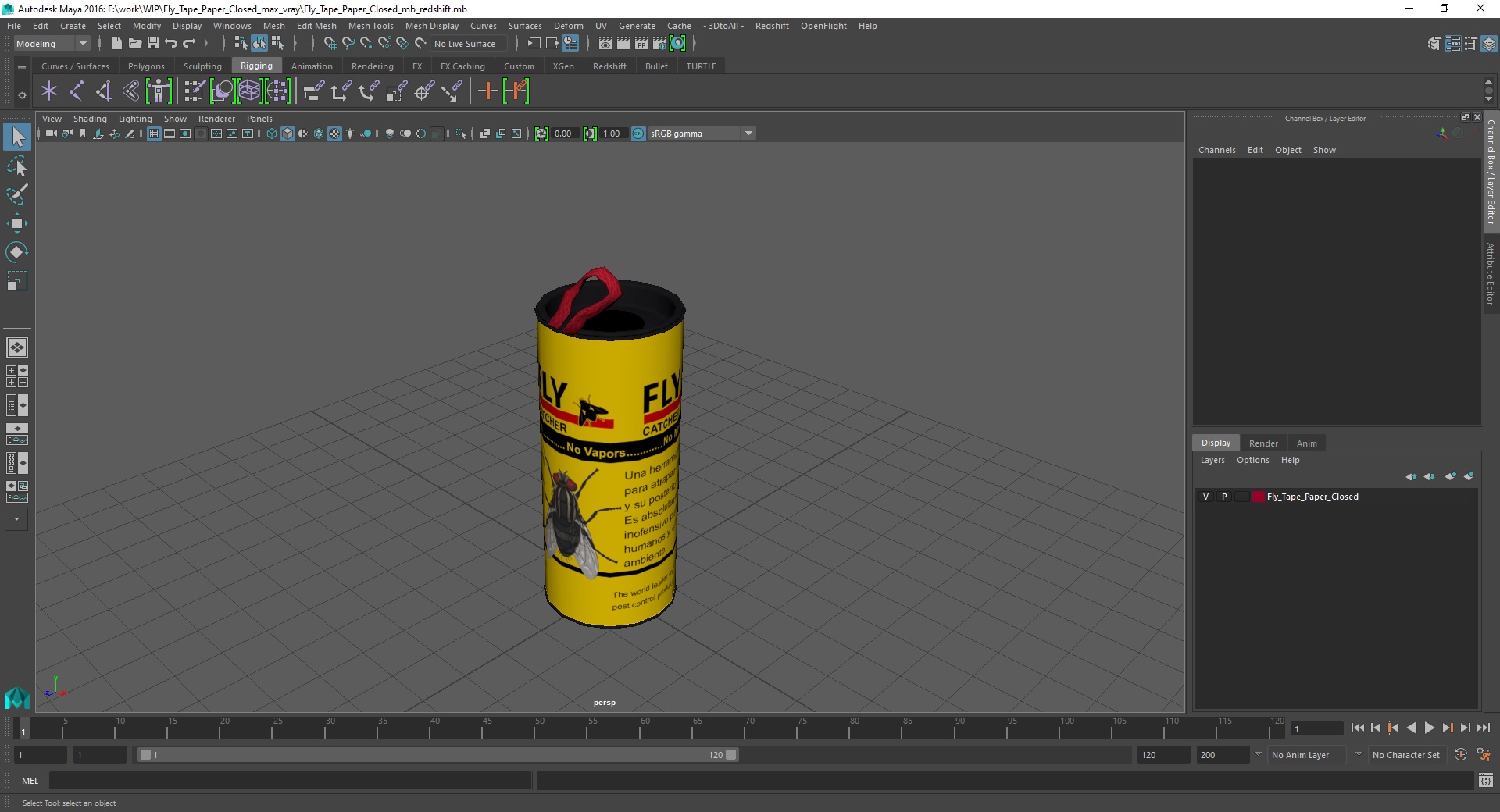Switch to the Polygons shelf tab
The height and width of the screenshot is (812, 1500).
146,66
